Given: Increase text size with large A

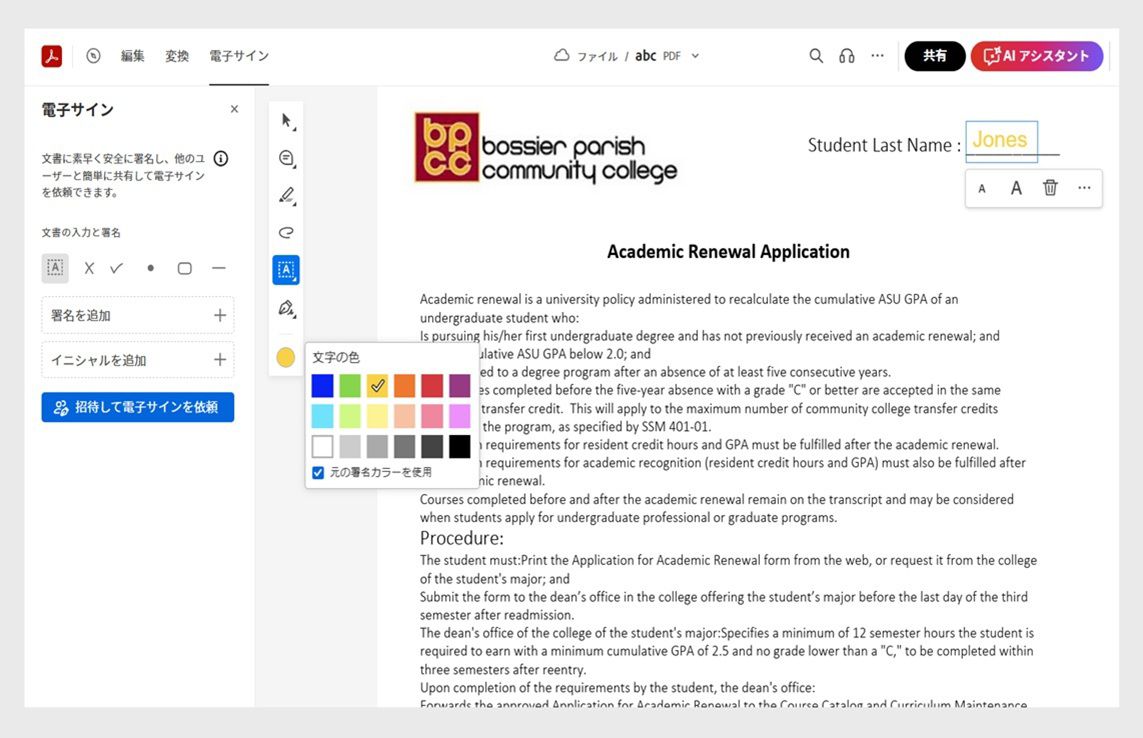Looking at the screenshot, I should click(1016, 188).
